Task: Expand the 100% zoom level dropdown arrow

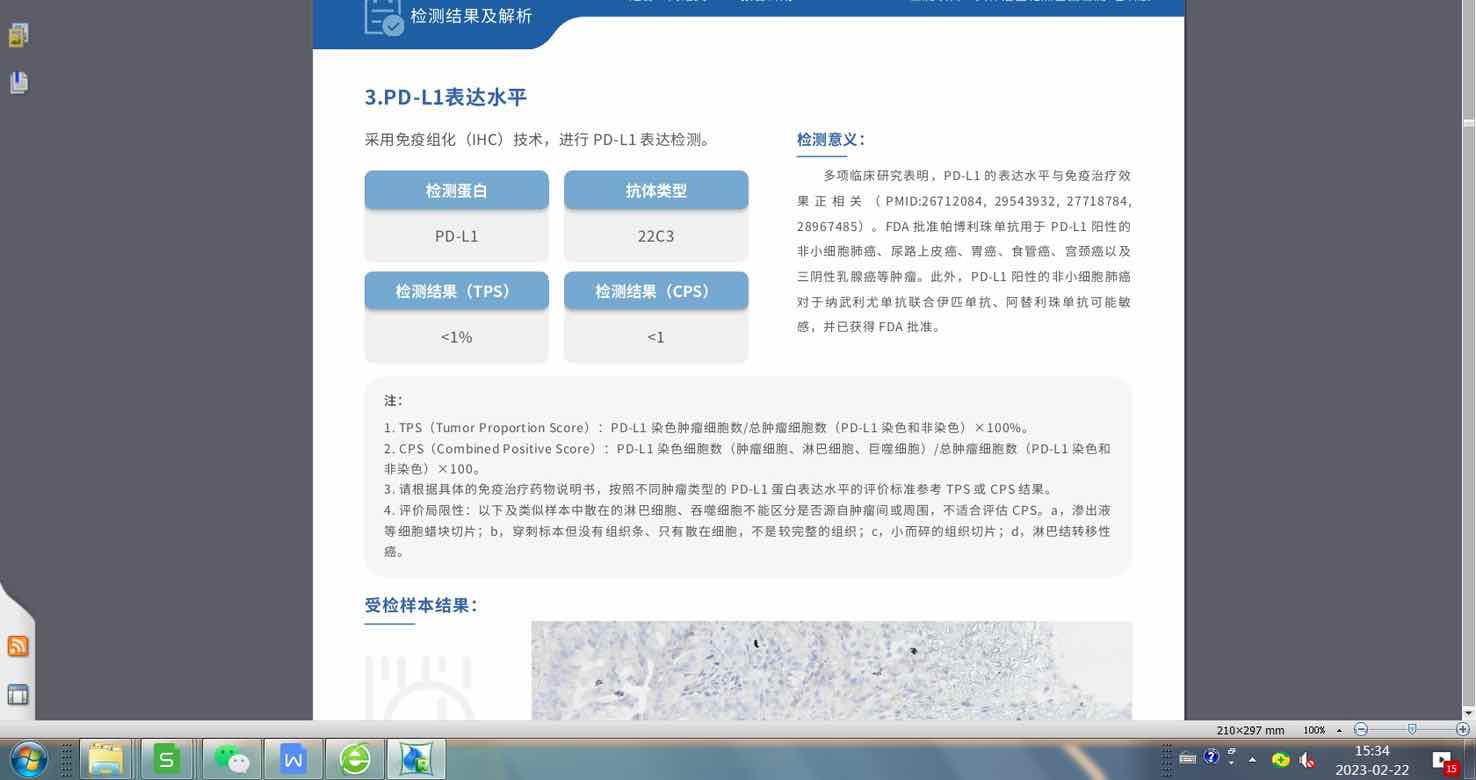Action: tap(1339, 731)
